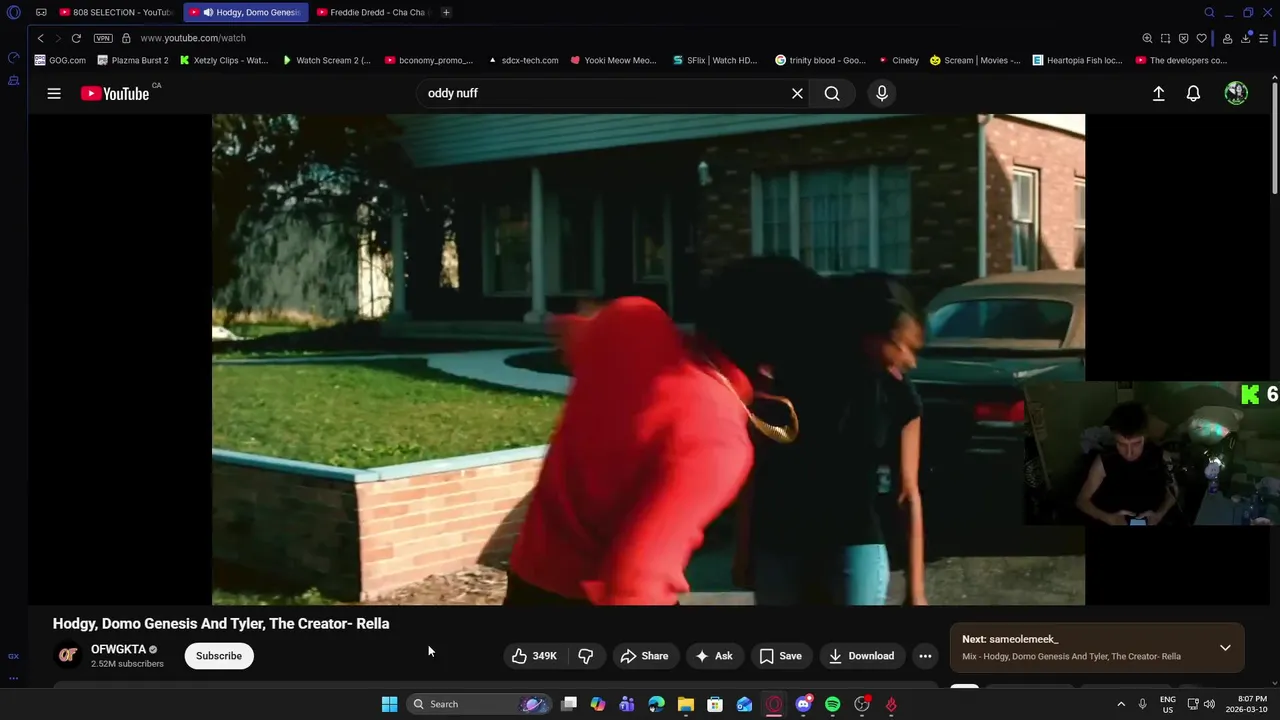Like the video (349K)
Screen dimensions: 1280x720
[x=534, y=656]
